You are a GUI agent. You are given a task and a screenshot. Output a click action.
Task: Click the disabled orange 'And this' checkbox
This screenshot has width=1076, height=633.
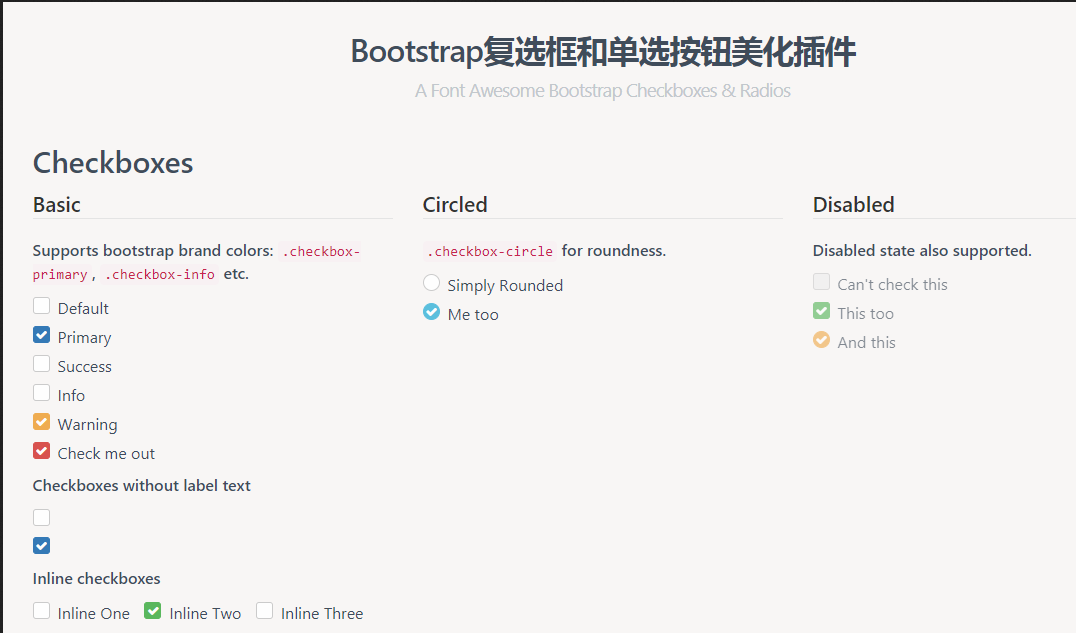tap(821, 339)
